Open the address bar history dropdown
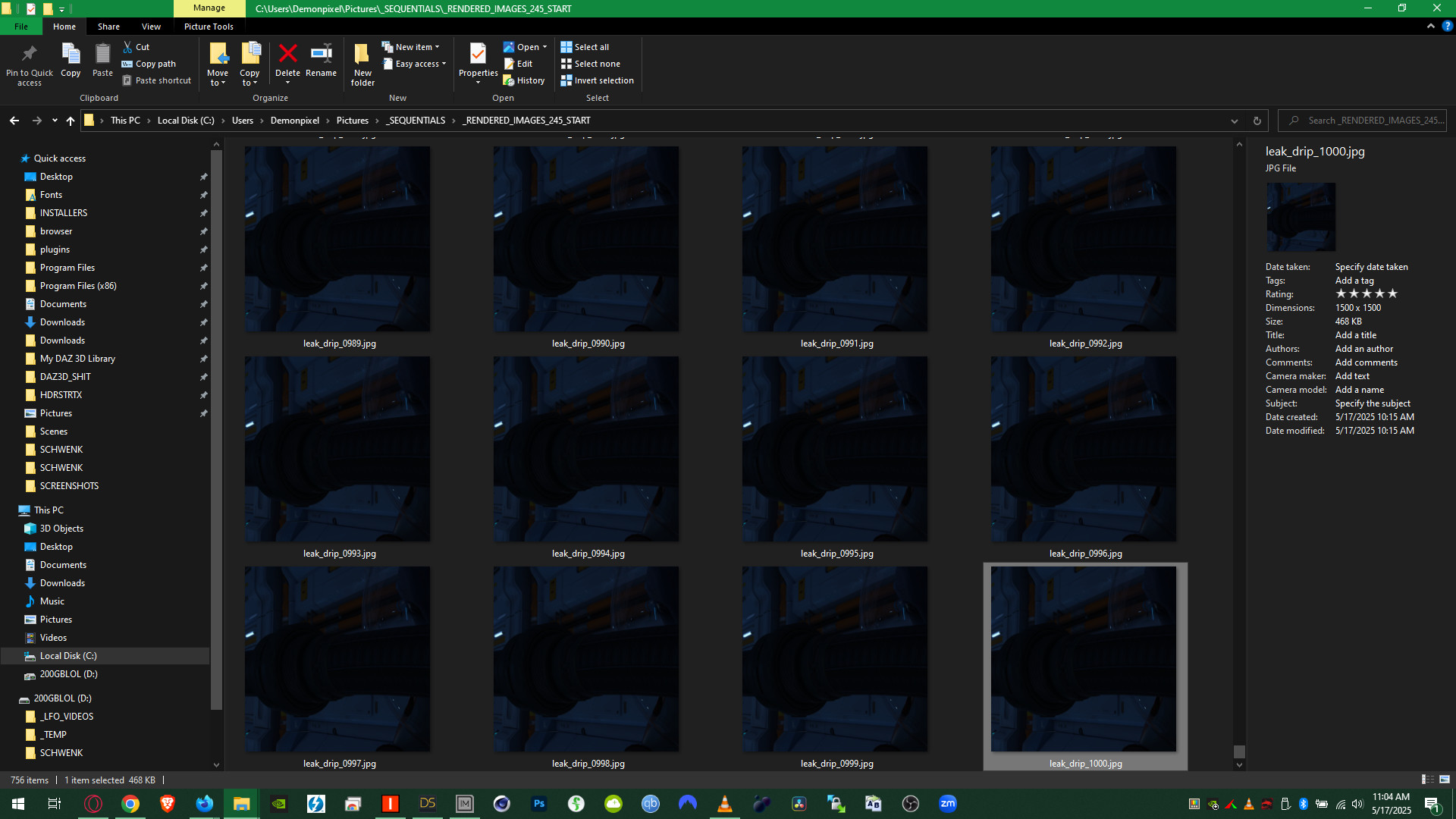 click(1235, 121)
